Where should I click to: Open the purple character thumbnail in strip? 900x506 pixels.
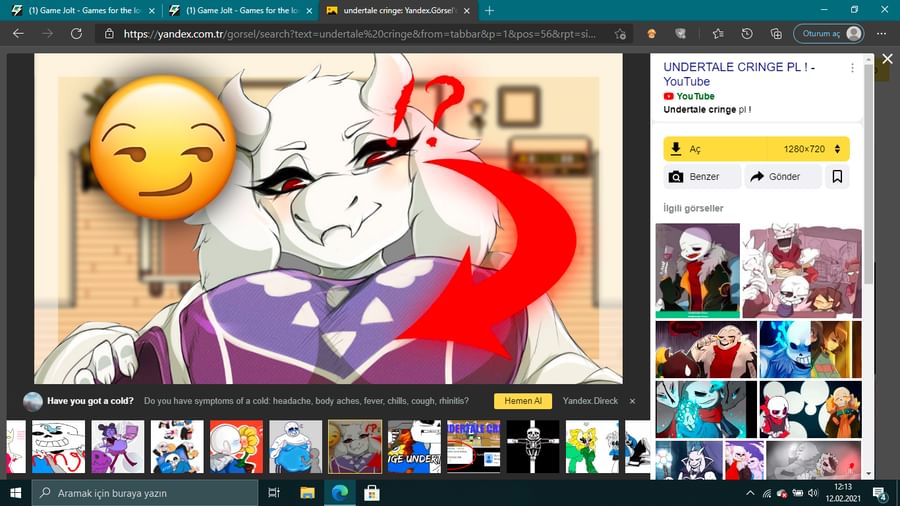click(x=118, y=446)
